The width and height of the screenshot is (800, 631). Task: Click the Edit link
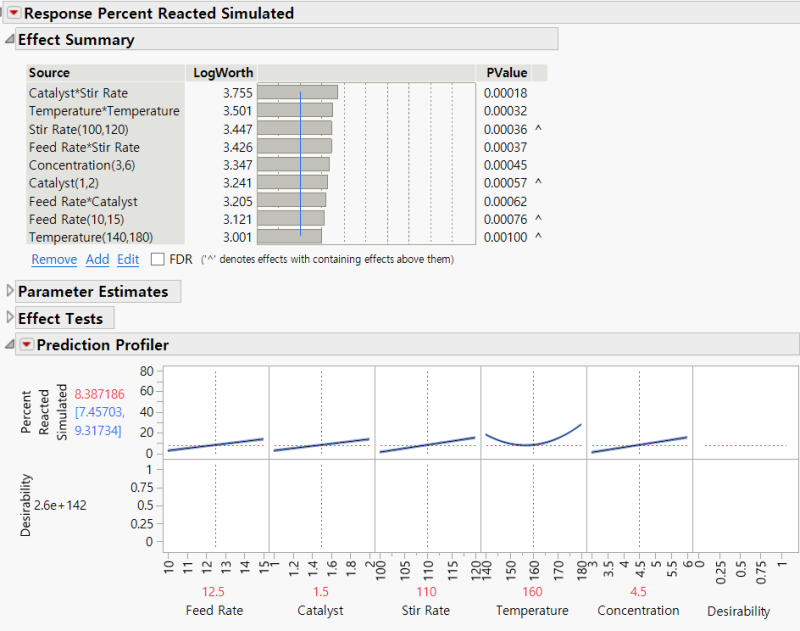pyautogui.click(x=128, y=259)
